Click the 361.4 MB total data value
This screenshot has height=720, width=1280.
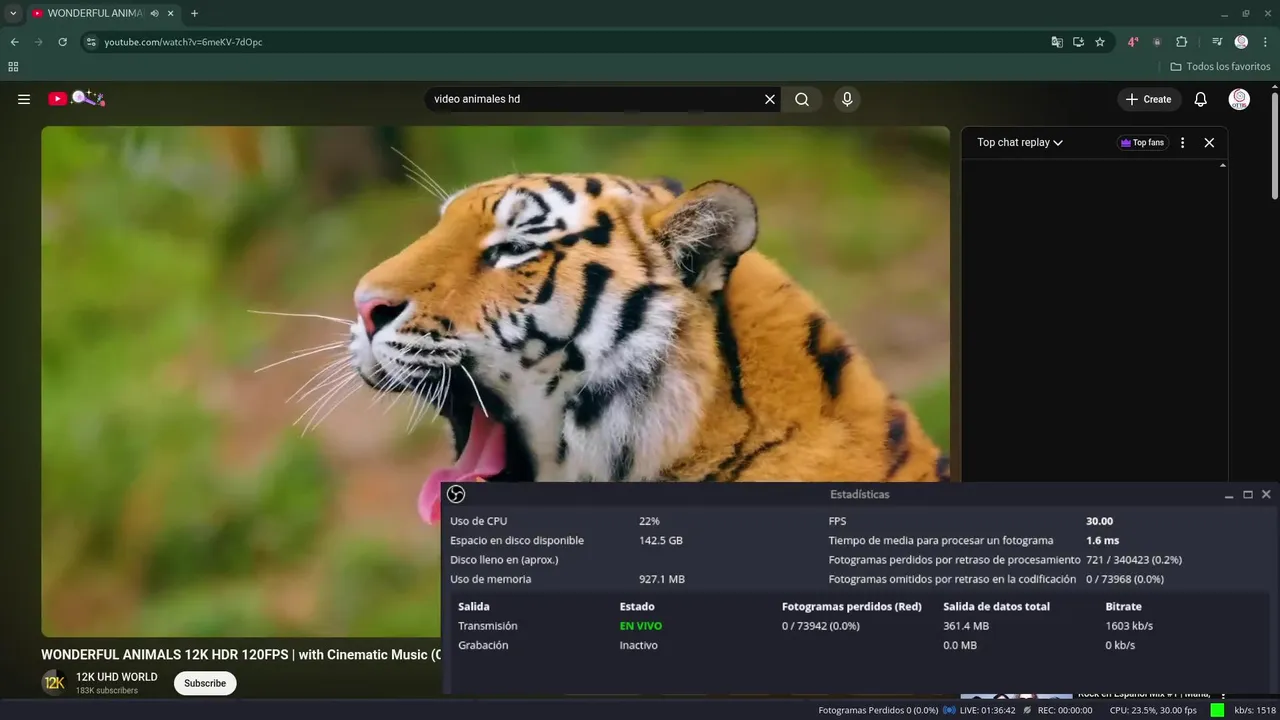point(965,626)
